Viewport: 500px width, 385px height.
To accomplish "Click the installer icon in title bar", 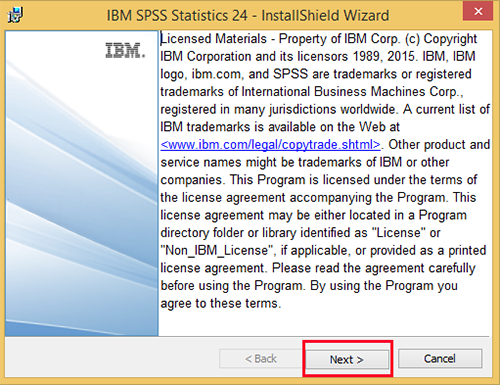I will (15, 15).
